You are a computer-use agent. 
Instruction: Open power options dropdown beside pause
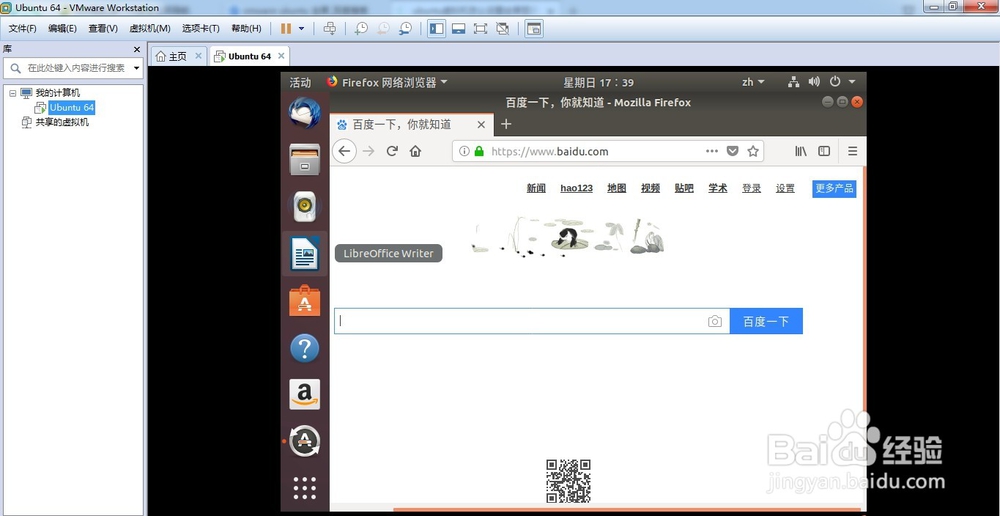point(302,29)
